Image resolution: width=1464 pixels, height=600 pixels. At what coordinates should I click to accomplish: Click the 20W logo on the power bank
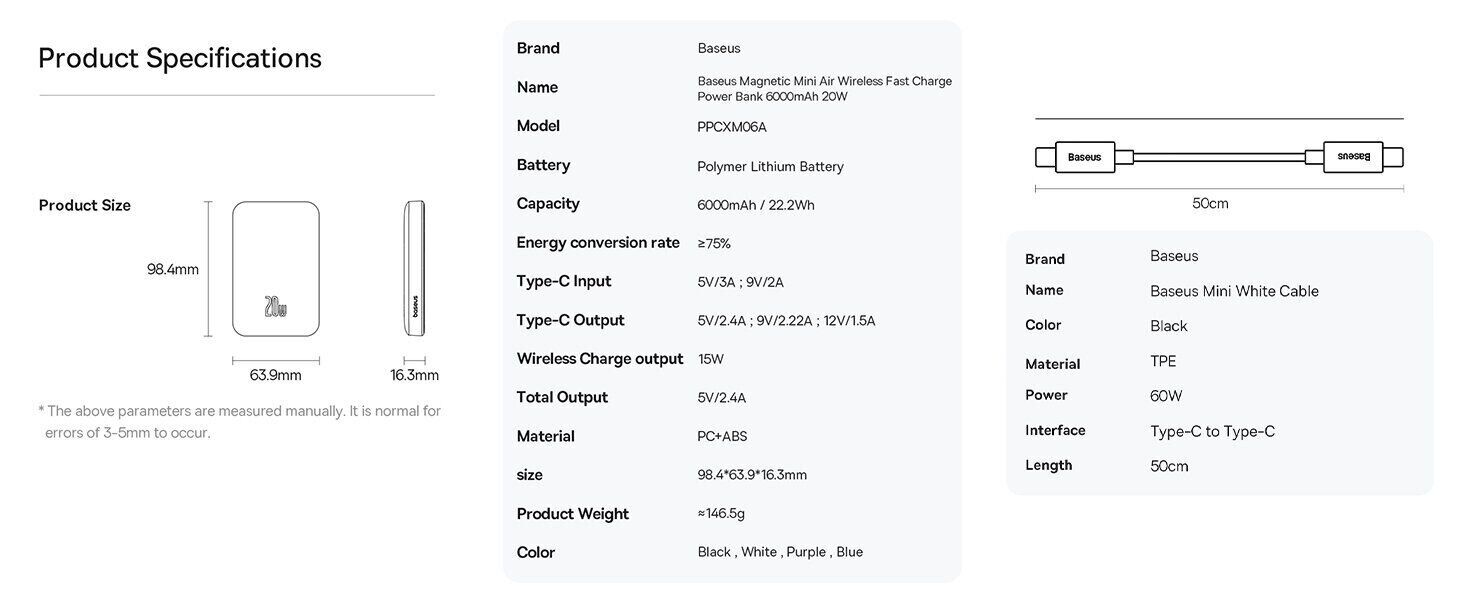(275, 306)
